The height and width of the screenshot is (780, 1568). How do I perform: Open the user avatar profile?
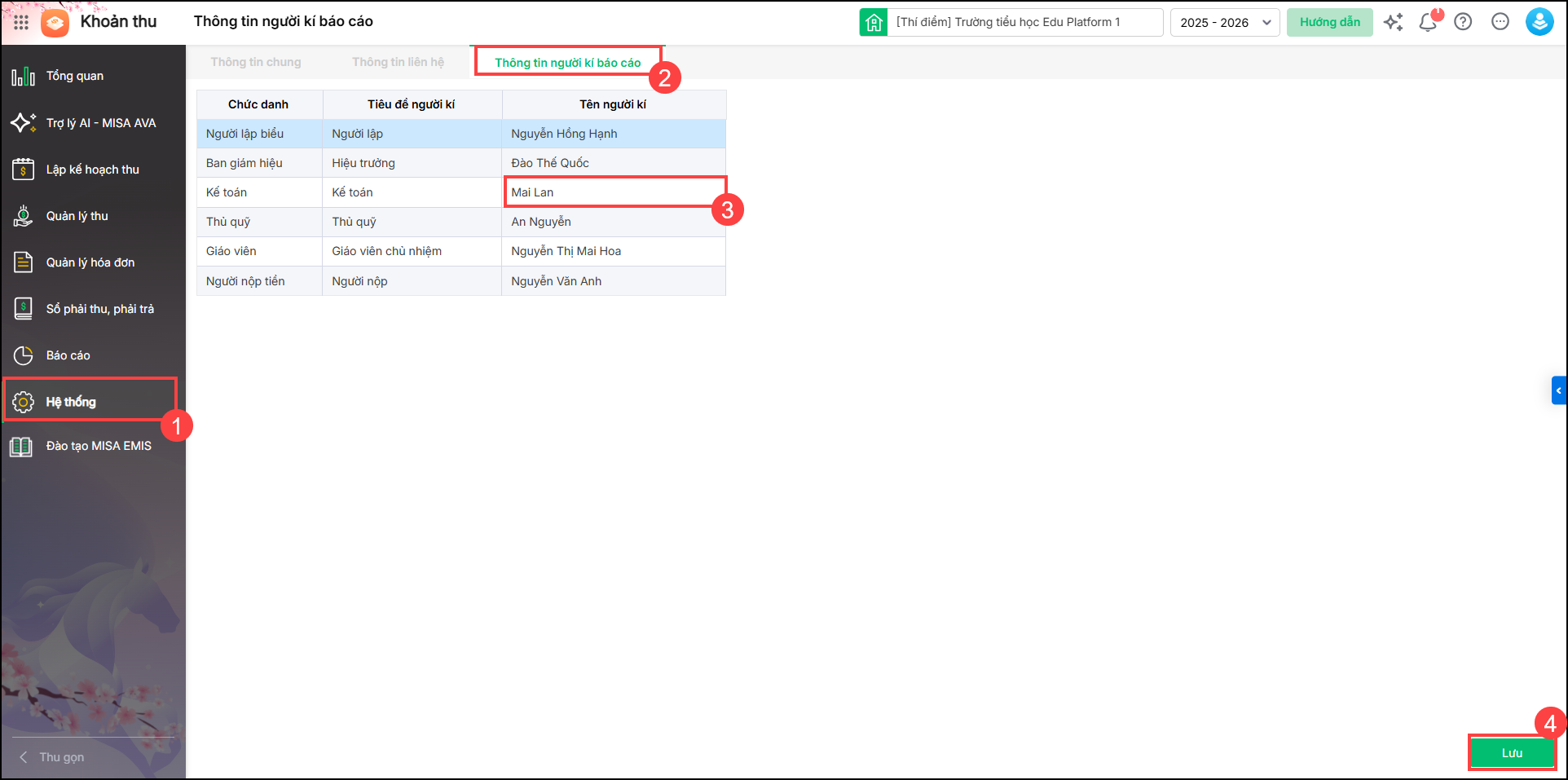tap(1539, 22)
